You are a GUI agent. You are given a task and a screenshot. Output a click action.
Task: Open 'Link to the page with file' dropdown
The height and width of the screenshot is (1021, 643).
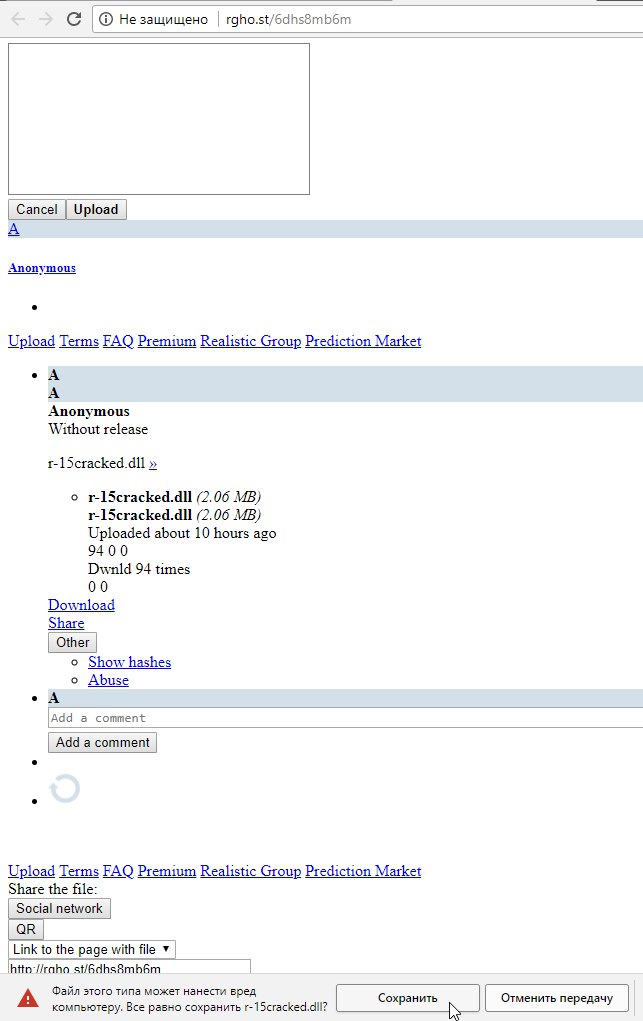pyautogui.click(x=92, y=949)
